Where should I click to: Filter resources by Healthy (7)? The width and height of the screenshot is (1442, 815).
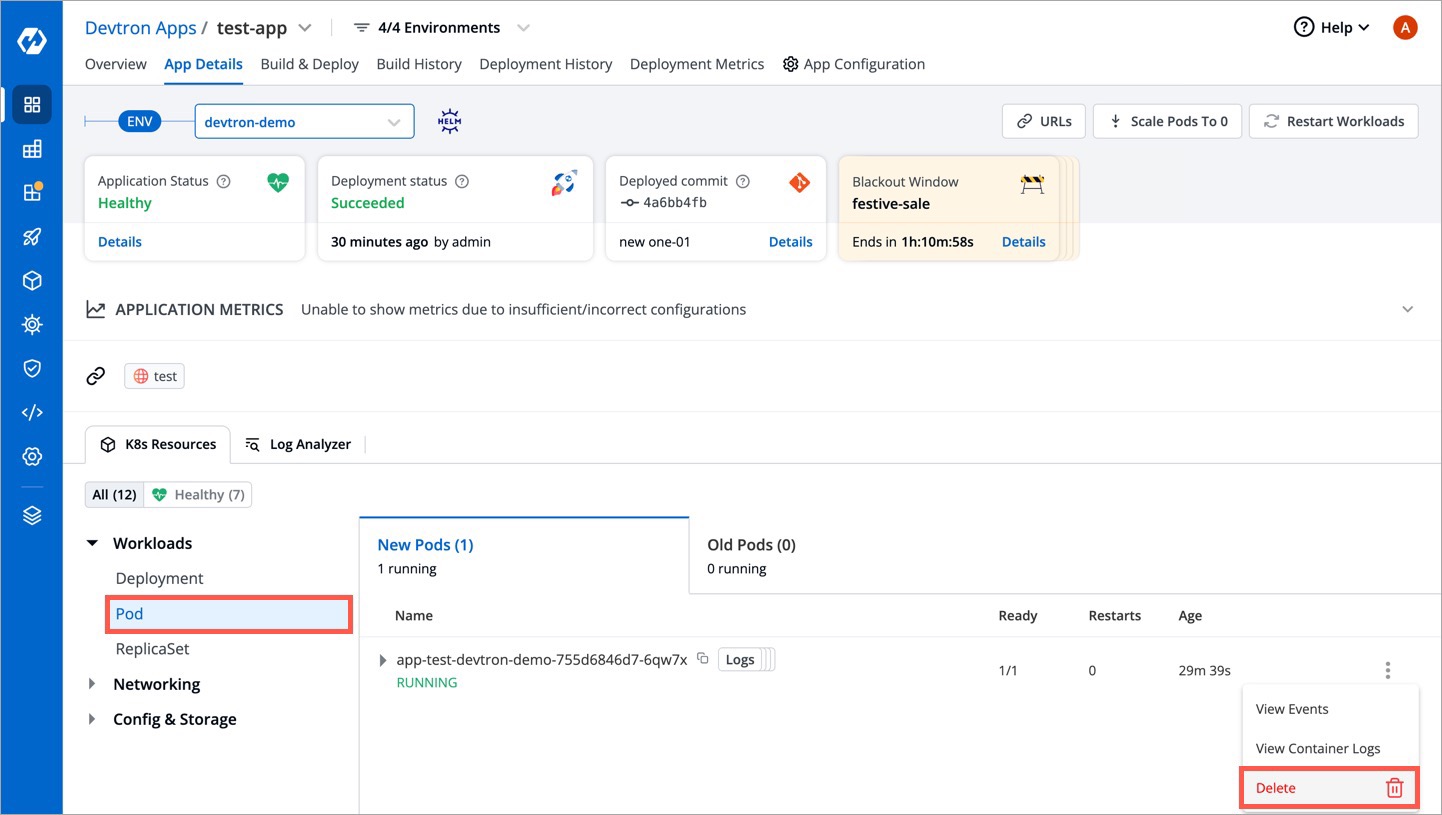pos(198,495)
